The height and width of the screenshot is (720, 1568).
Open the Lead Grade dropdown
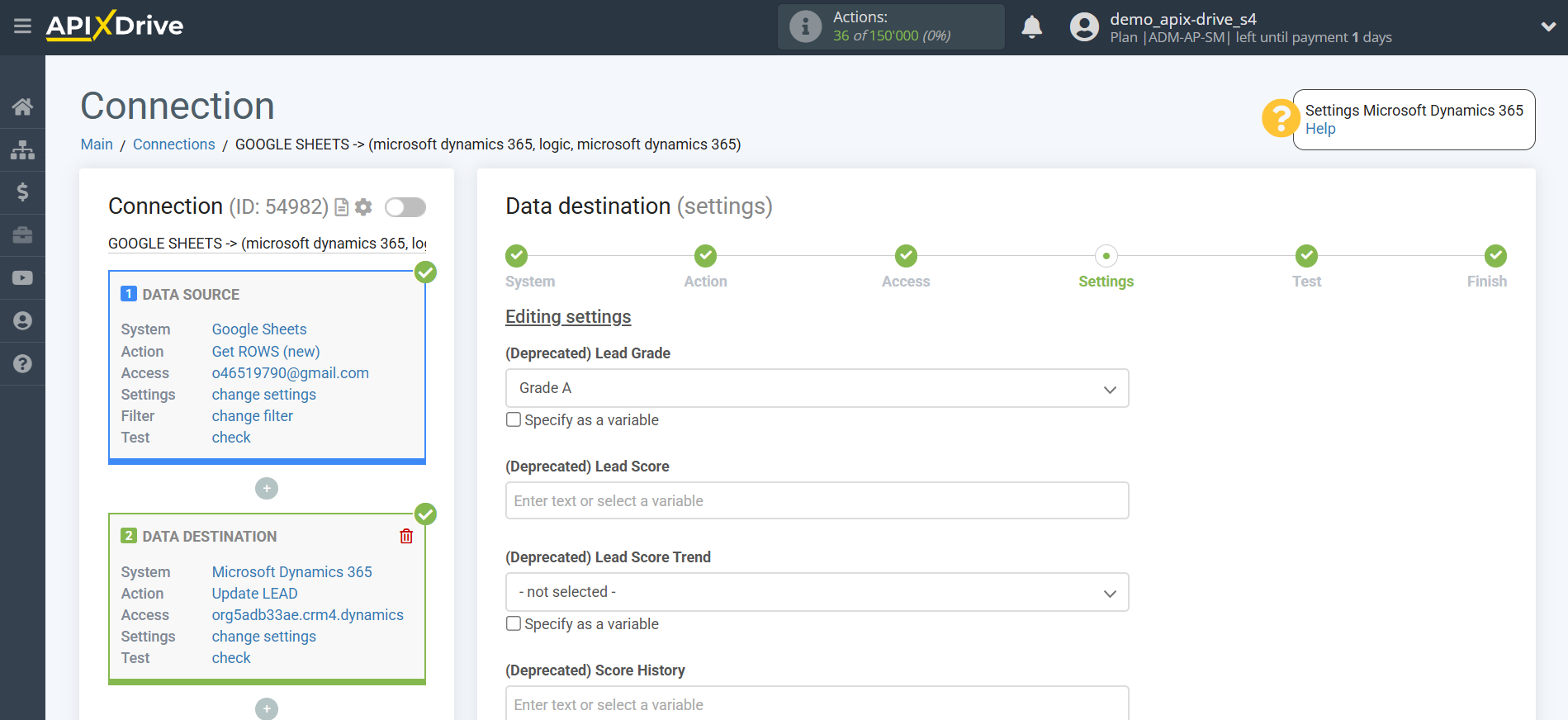817,388
